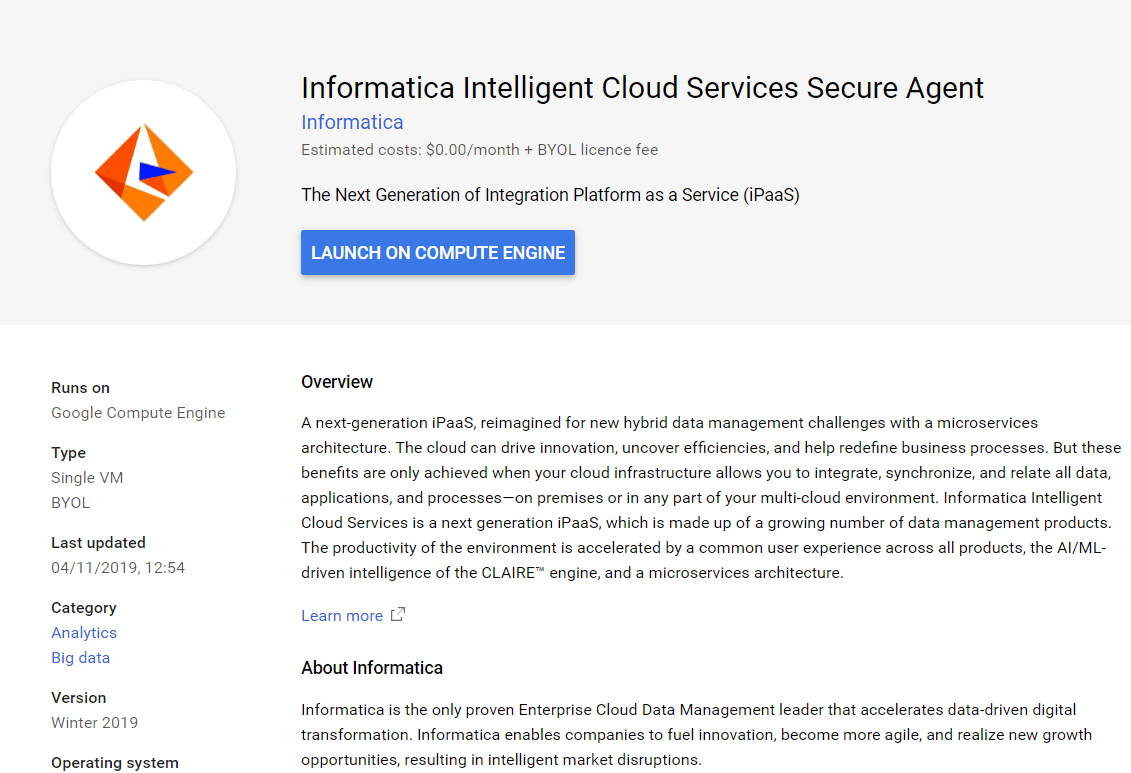This screenshot has width=1131, height=773.
Task: Open the Informatica publisher link
Action: point(352,121)
